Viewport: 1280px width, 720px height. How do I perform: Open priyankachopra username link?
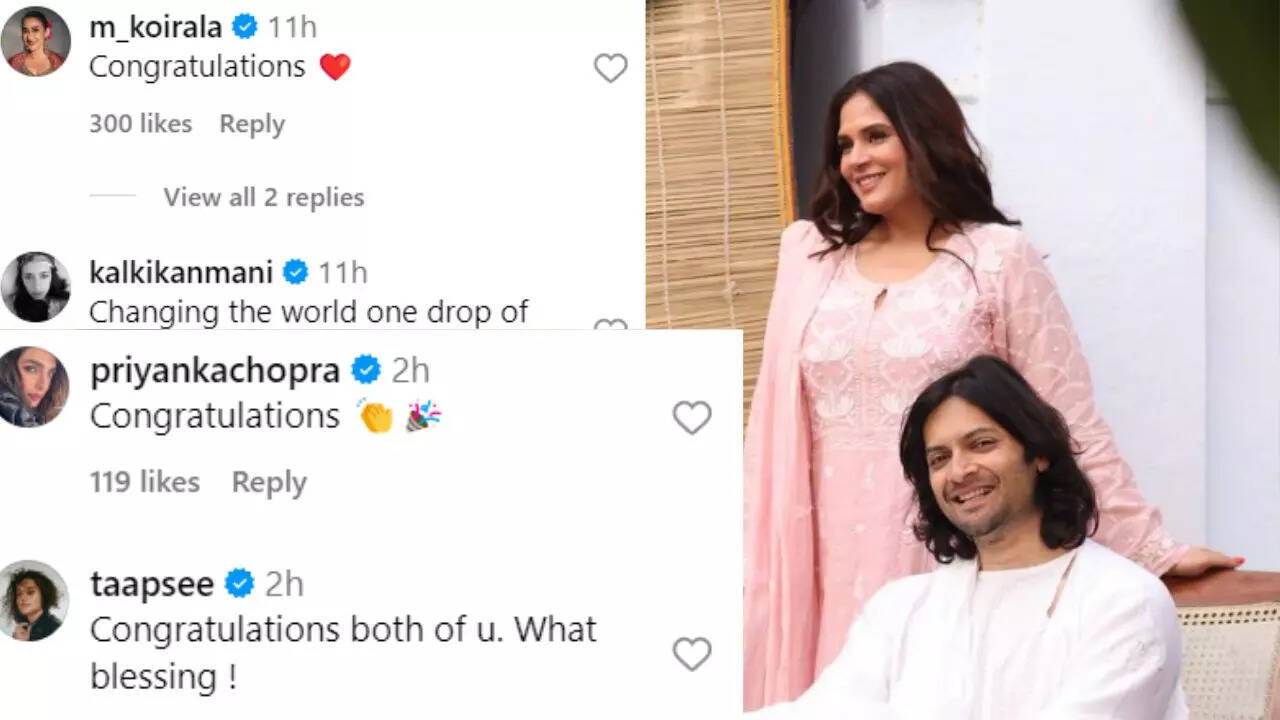[x=214, y=371]
